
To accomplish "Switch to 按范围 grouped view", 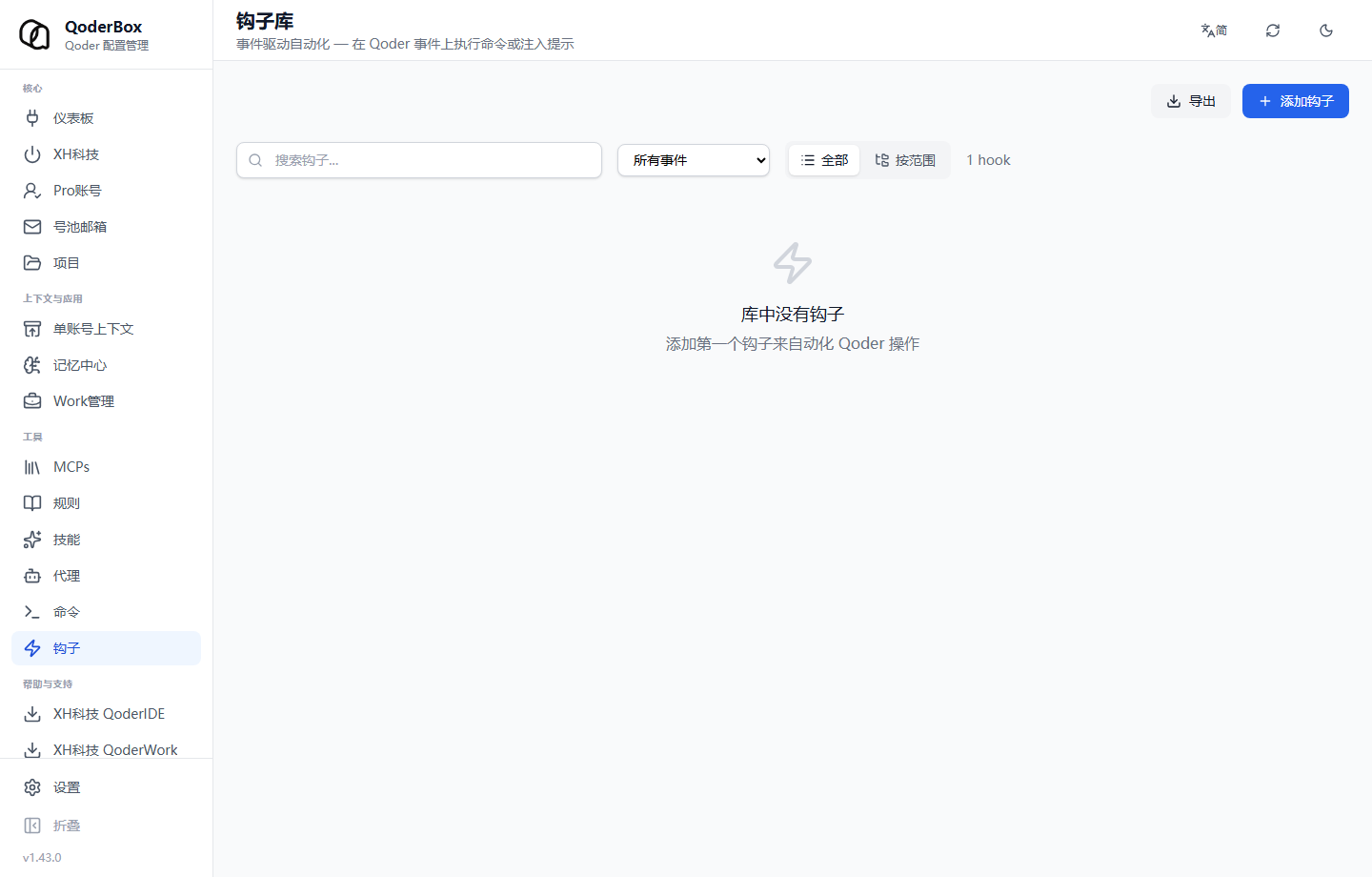I will 905,160.
